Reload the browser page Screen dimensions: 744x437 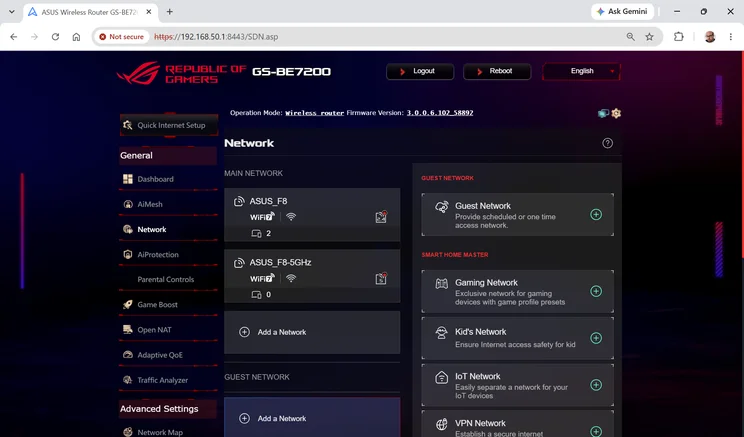(x=56, y=37)
